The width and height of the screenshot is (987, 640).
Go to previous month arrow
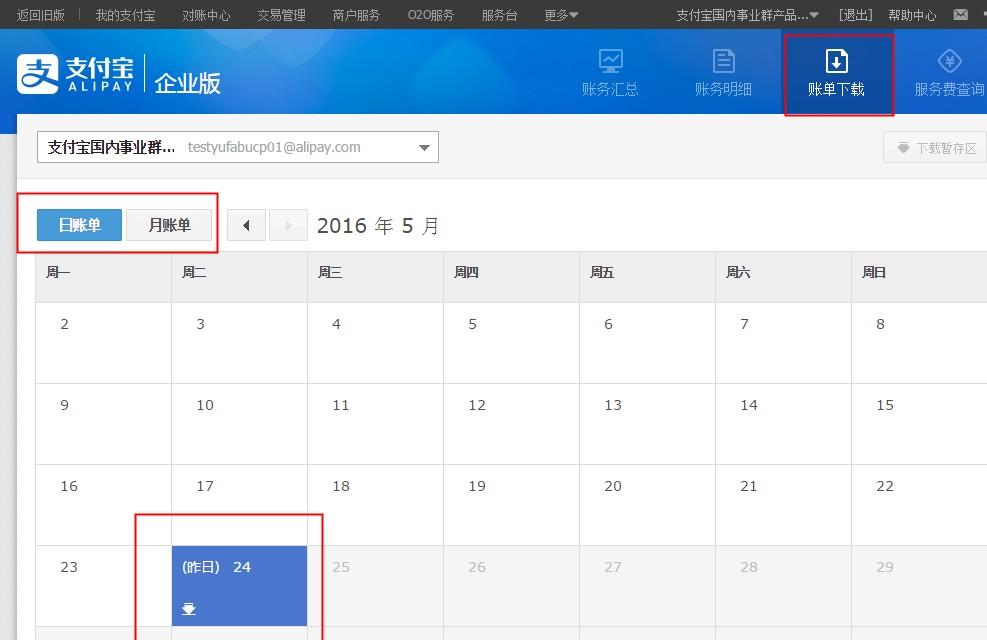(246, 225)
